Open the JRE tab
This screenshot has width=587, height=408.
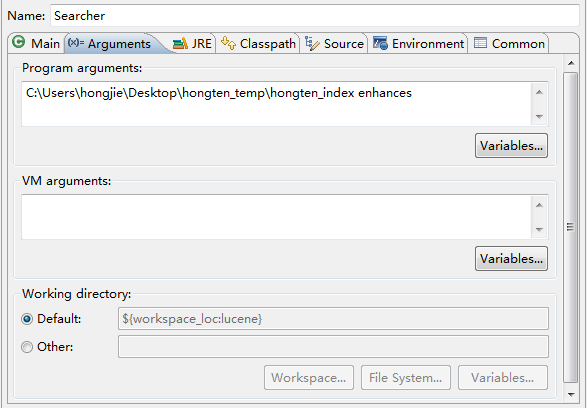coord(193,43)
